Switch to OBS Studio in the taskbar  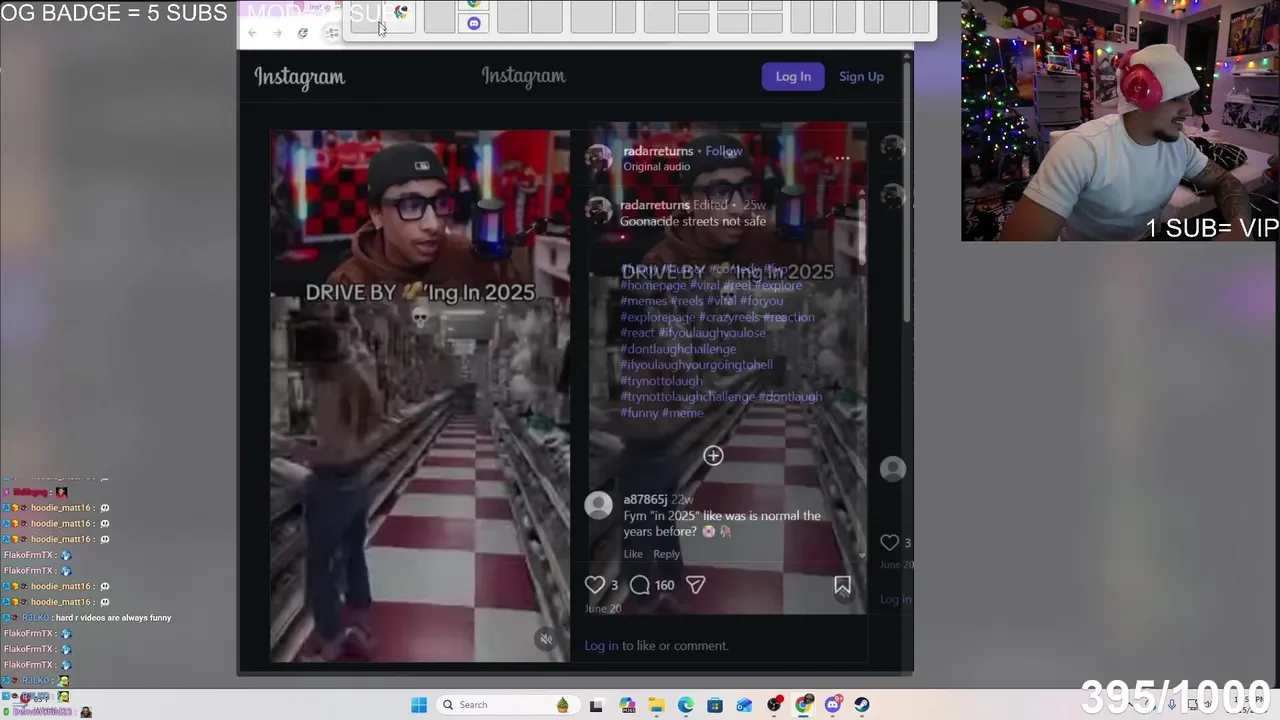point(774,705)
